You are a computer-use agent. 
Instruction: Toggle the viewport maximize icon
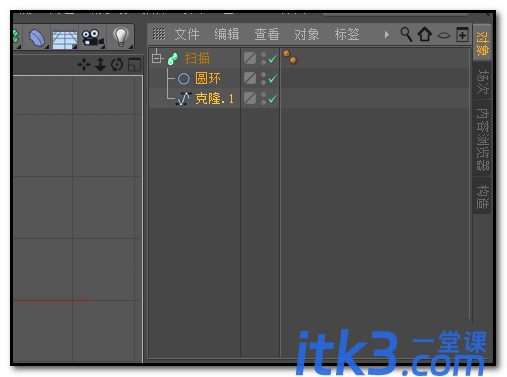(134, 65)
